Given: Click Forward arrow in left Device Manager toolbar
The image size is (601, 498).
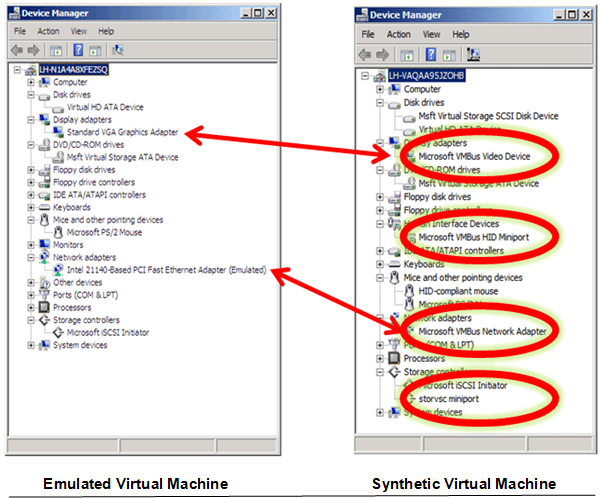Looking at the screenshot, I should (33, 50).
